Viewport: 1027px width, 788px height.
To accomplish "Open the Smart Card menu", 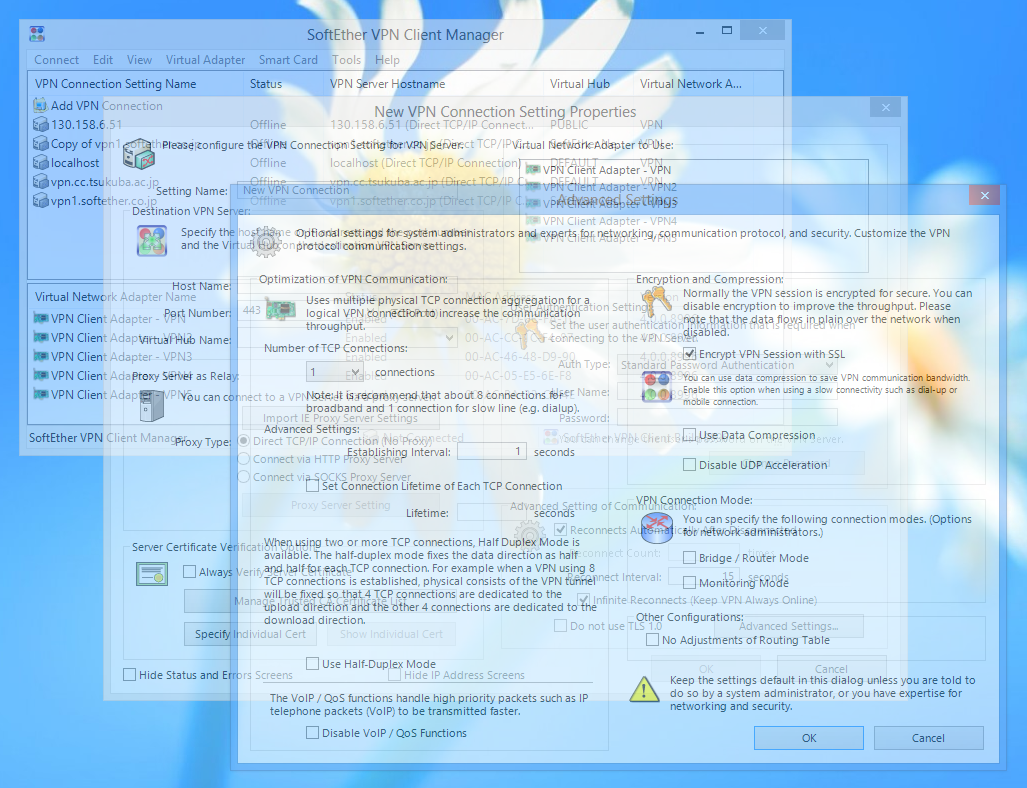I will [x=288, y=60].
